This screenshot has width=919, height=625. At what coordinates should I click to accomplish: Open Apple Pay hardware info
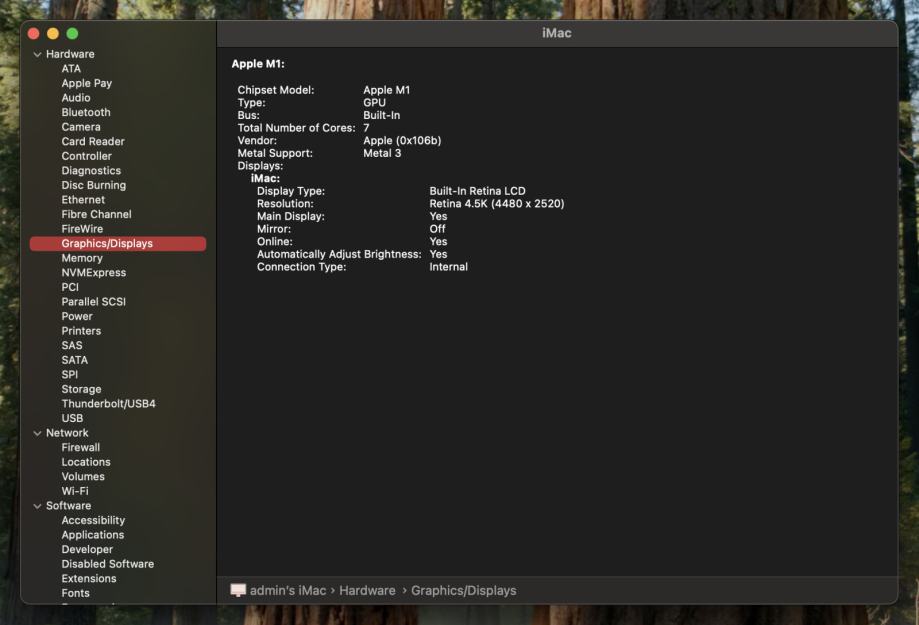tap(87, 83)
